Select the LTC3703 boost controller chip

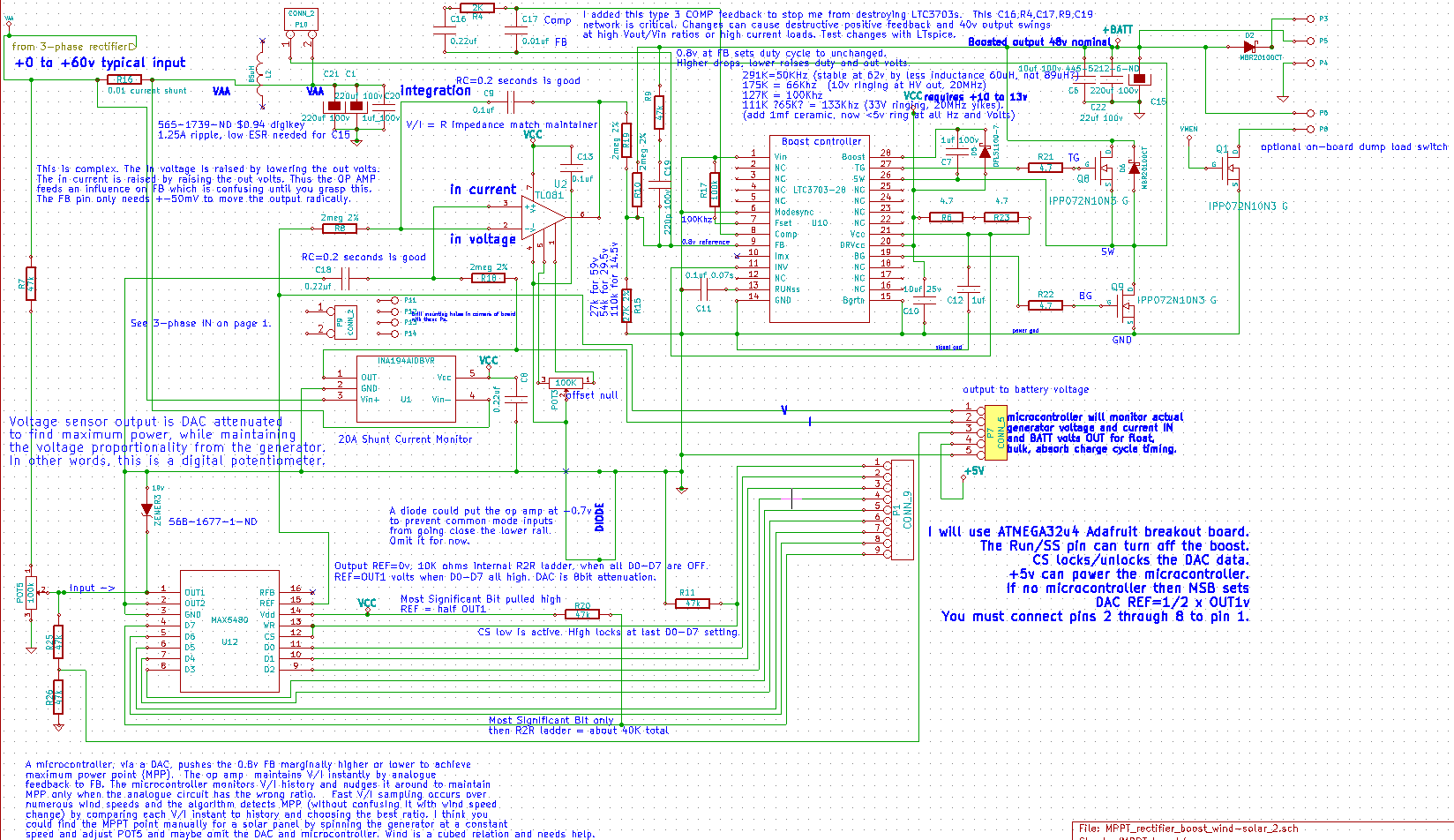tap(821, 229)
